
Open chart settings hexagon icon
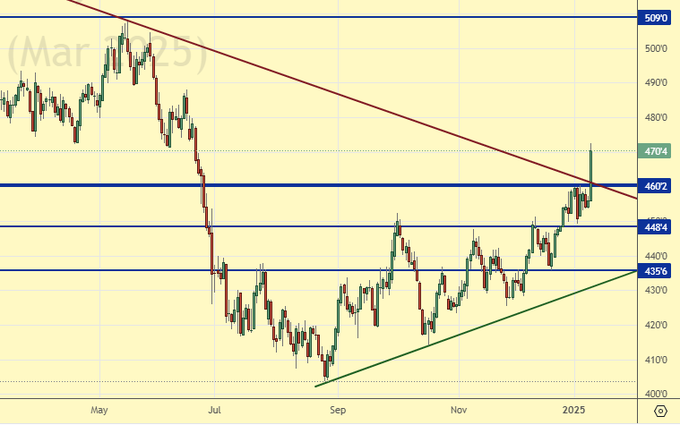[660, 411]
